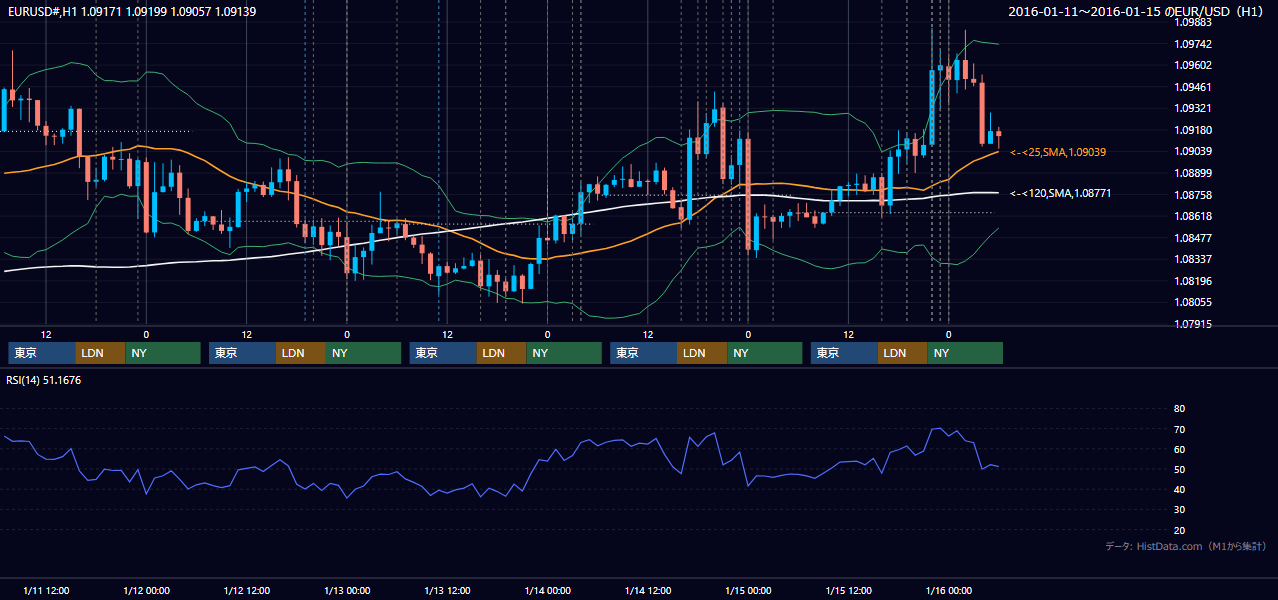Click the RSI(14) 51.1676 indicator label
Image resolution: width=1278 pixels, height=600 pixels.
pyautogui.click(x=44, y=380)
